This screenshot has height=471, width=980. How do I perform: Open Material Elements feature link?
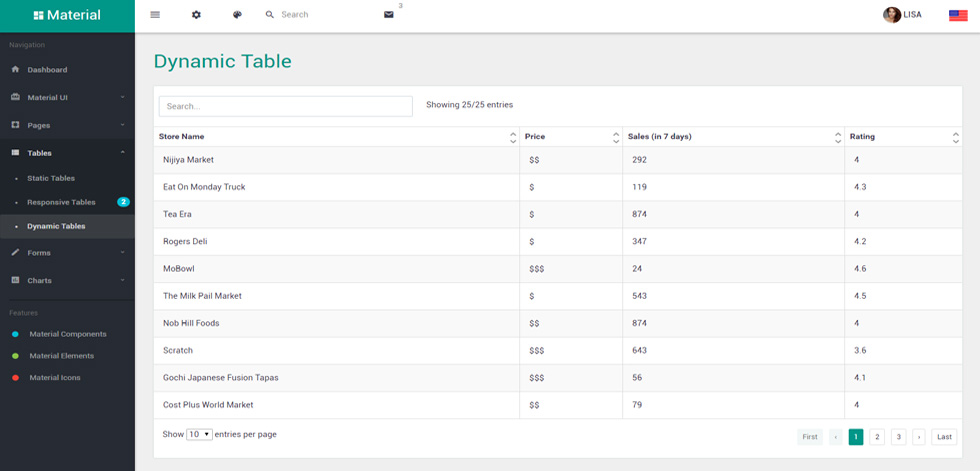coord(62,356)
